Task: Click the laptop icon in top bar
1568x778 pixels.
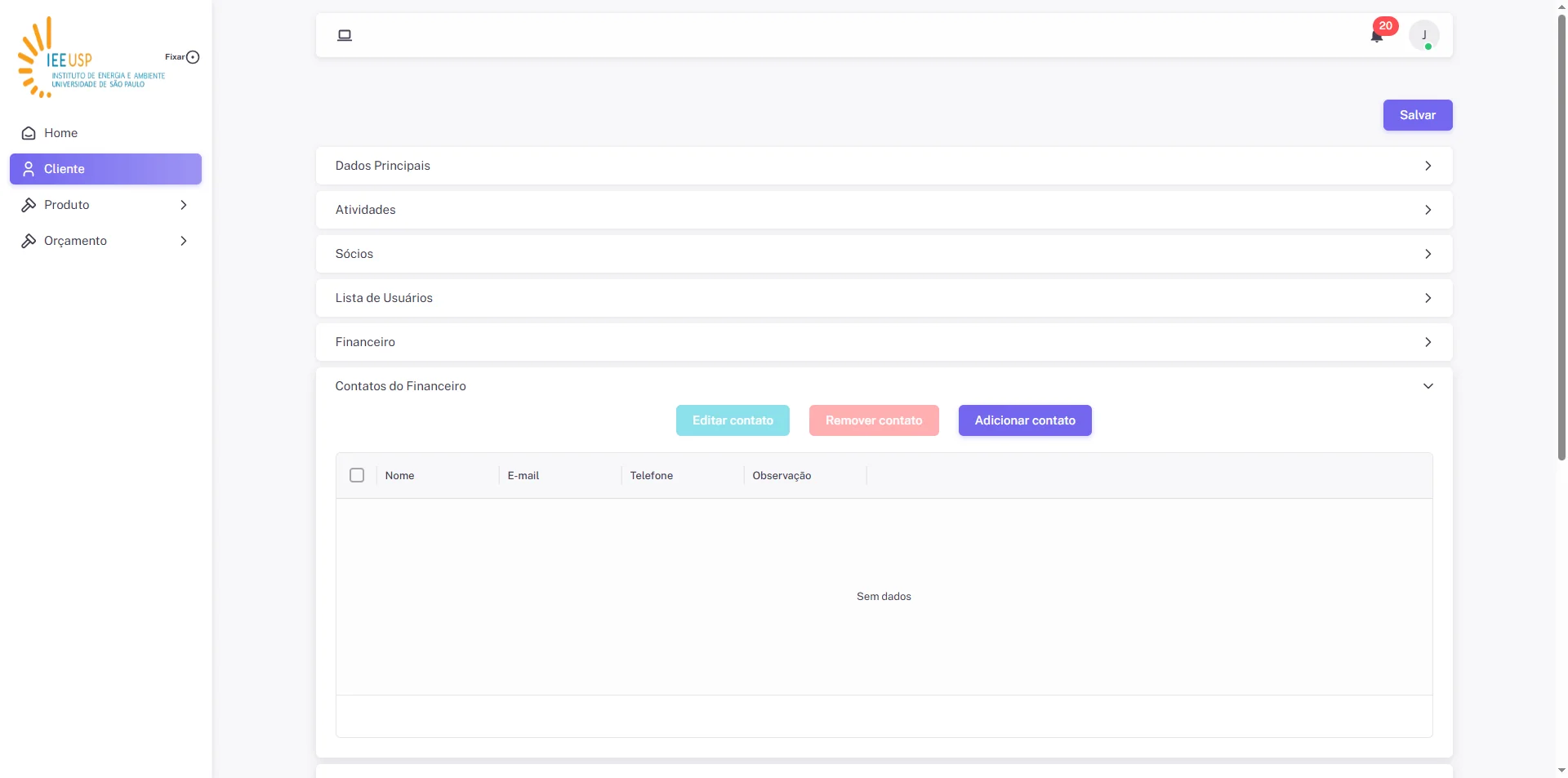Action: [345, 35]
